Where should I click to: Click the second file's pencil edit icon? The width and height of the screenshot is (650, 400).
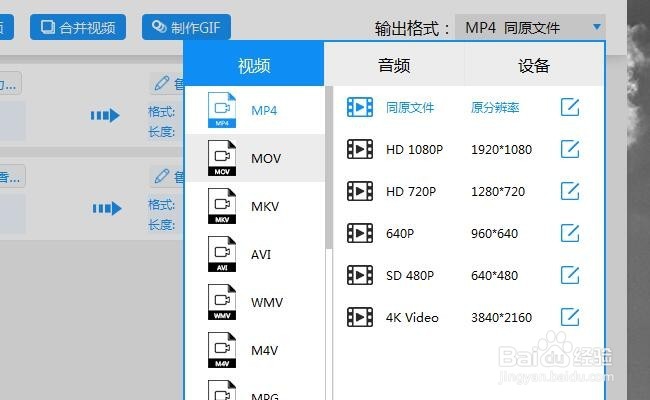coord(162,176)
